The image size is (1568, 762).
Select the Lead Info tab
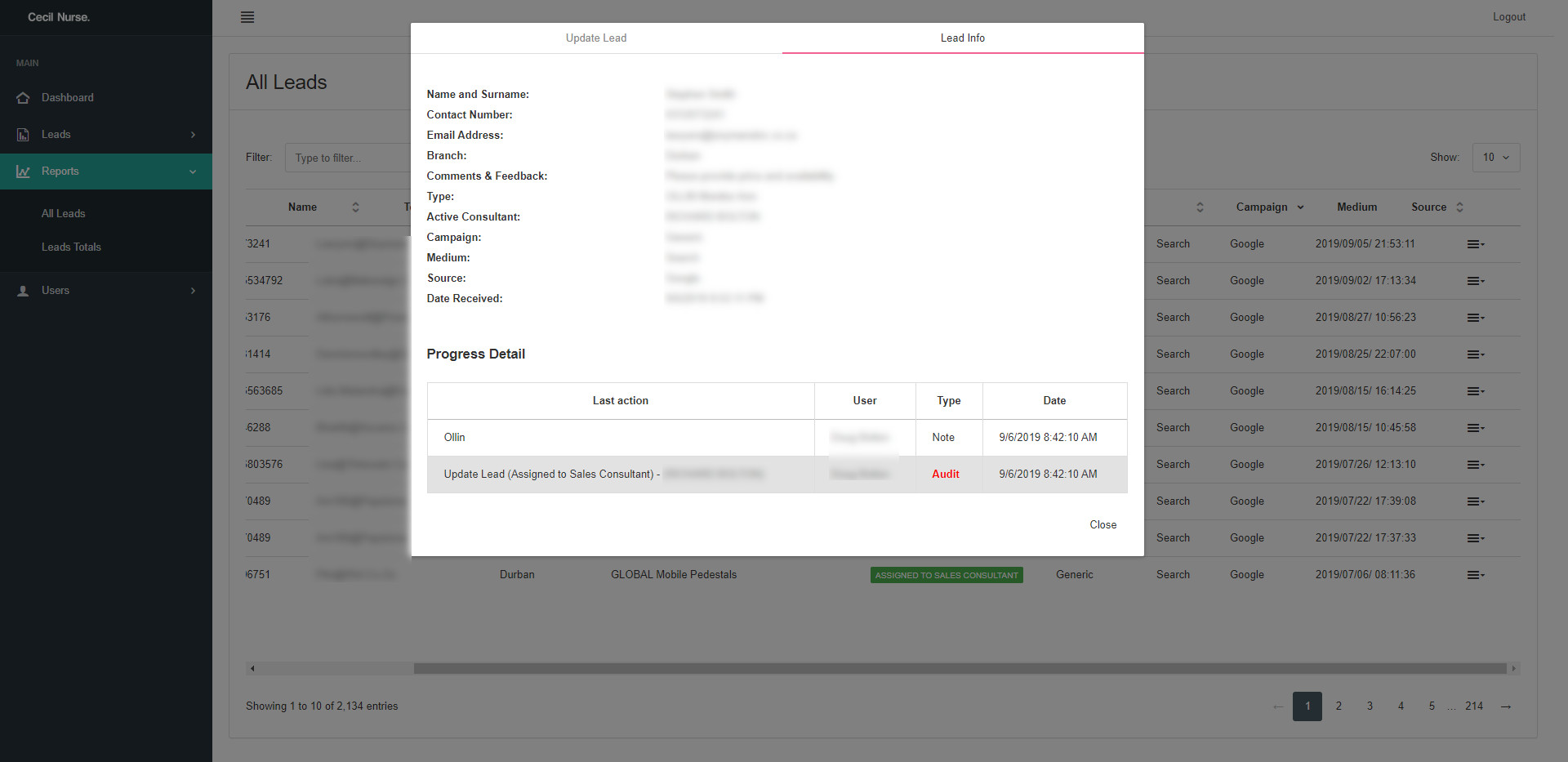click(x=962, y=38)
